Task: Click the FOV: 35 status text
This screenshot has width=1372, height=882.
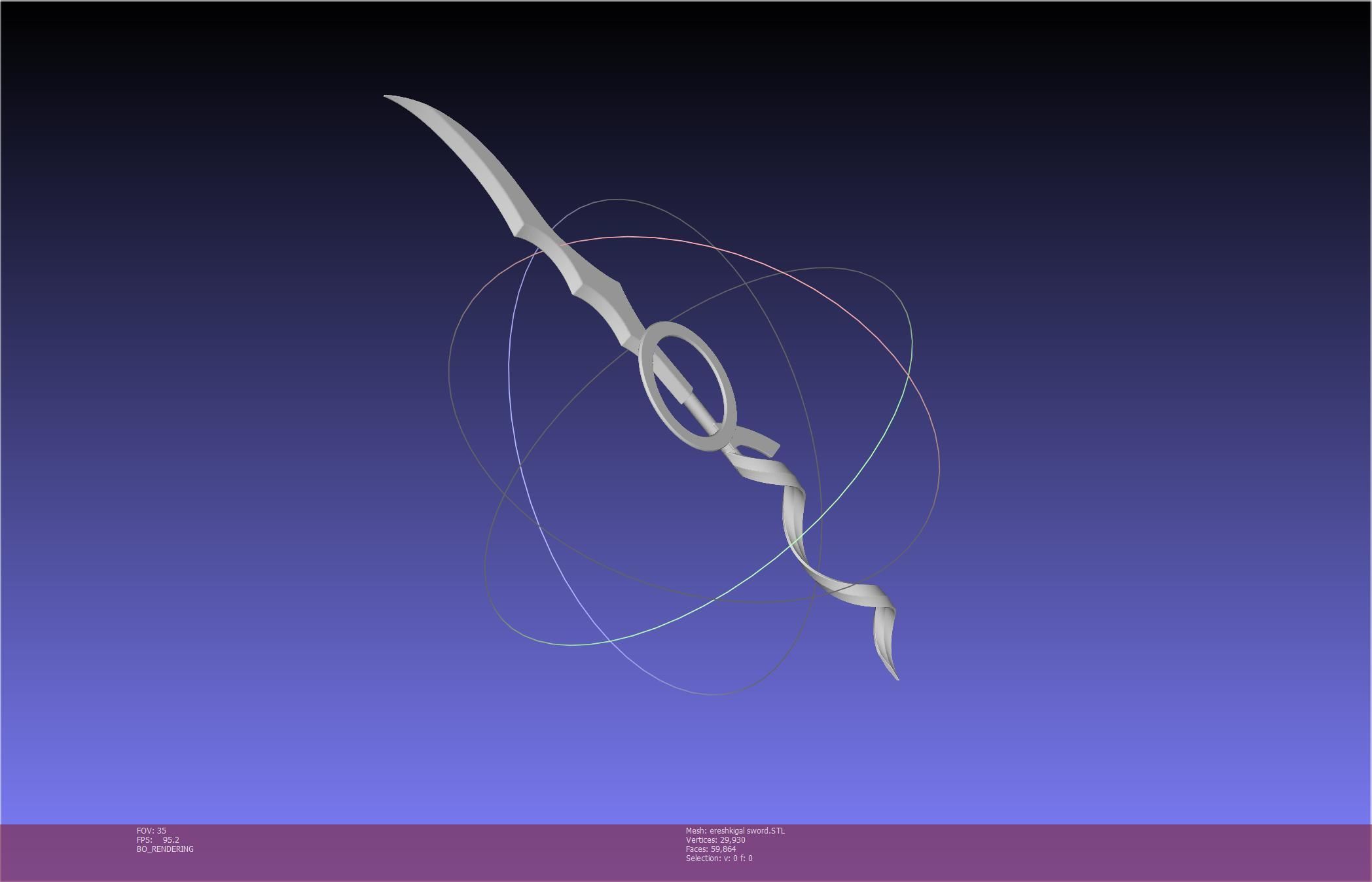Action: coord(151,830)
